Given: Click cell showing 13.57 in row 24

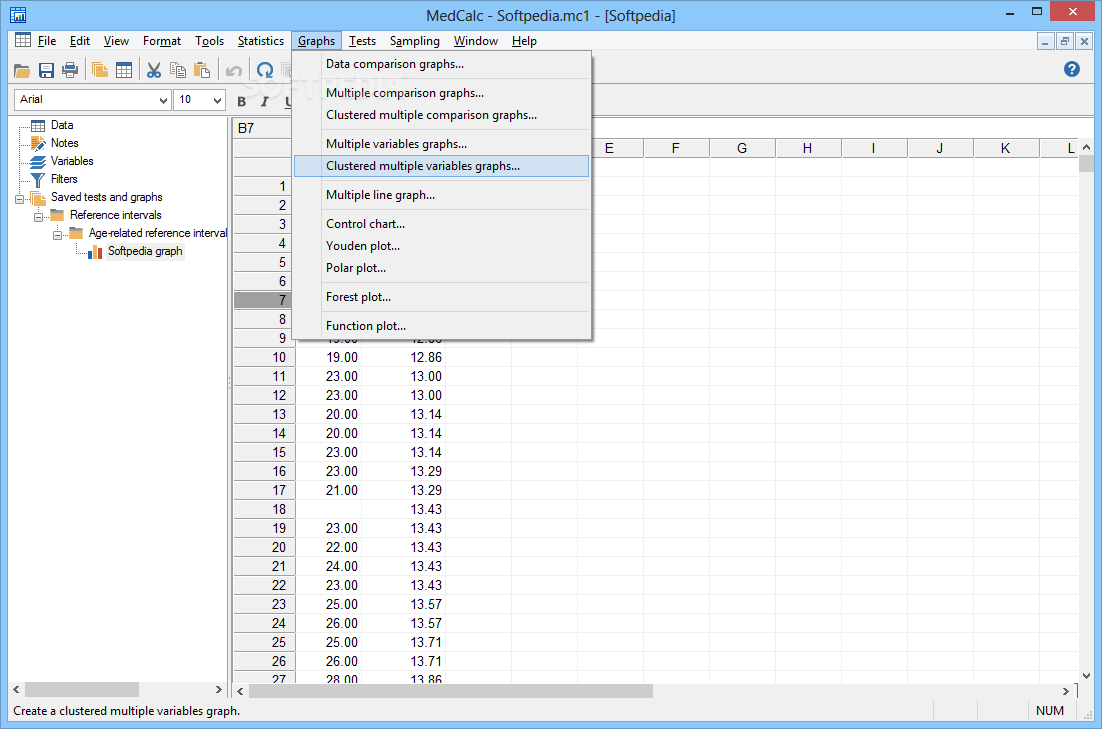Looking at the screenshot, I should (x=403, y=623).
